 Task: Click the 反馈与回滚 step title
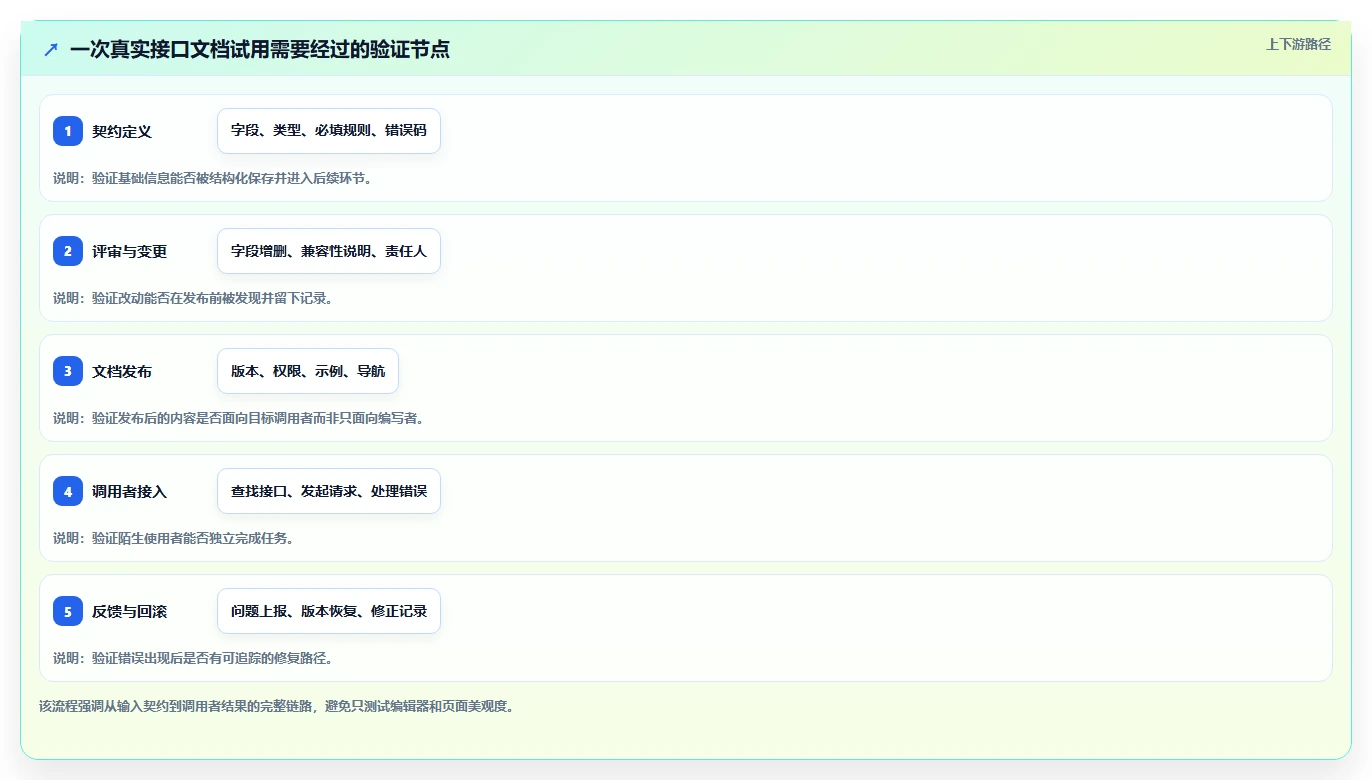click(x=130, y=611)
